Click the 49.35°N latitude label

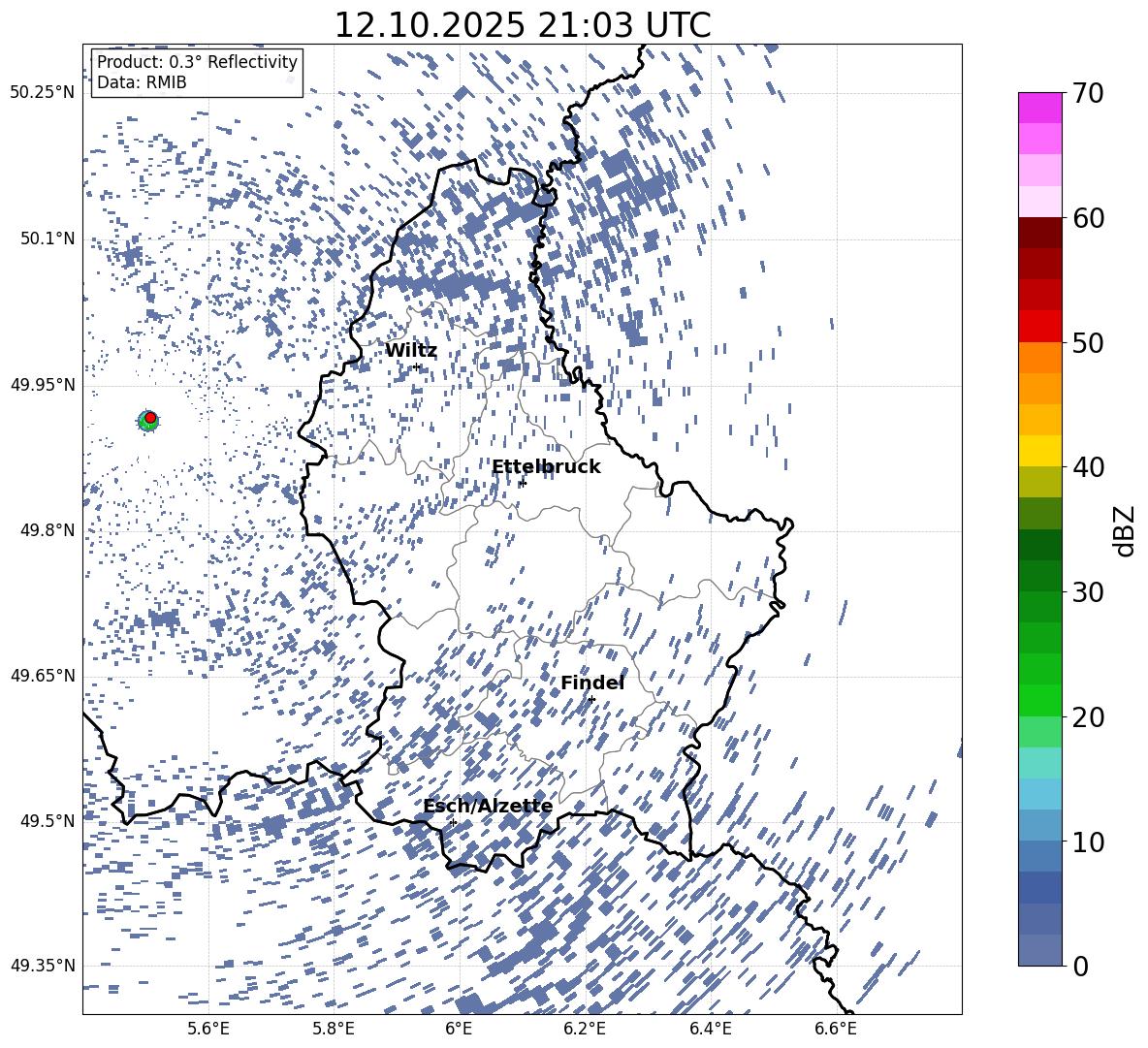pos(43,966)
